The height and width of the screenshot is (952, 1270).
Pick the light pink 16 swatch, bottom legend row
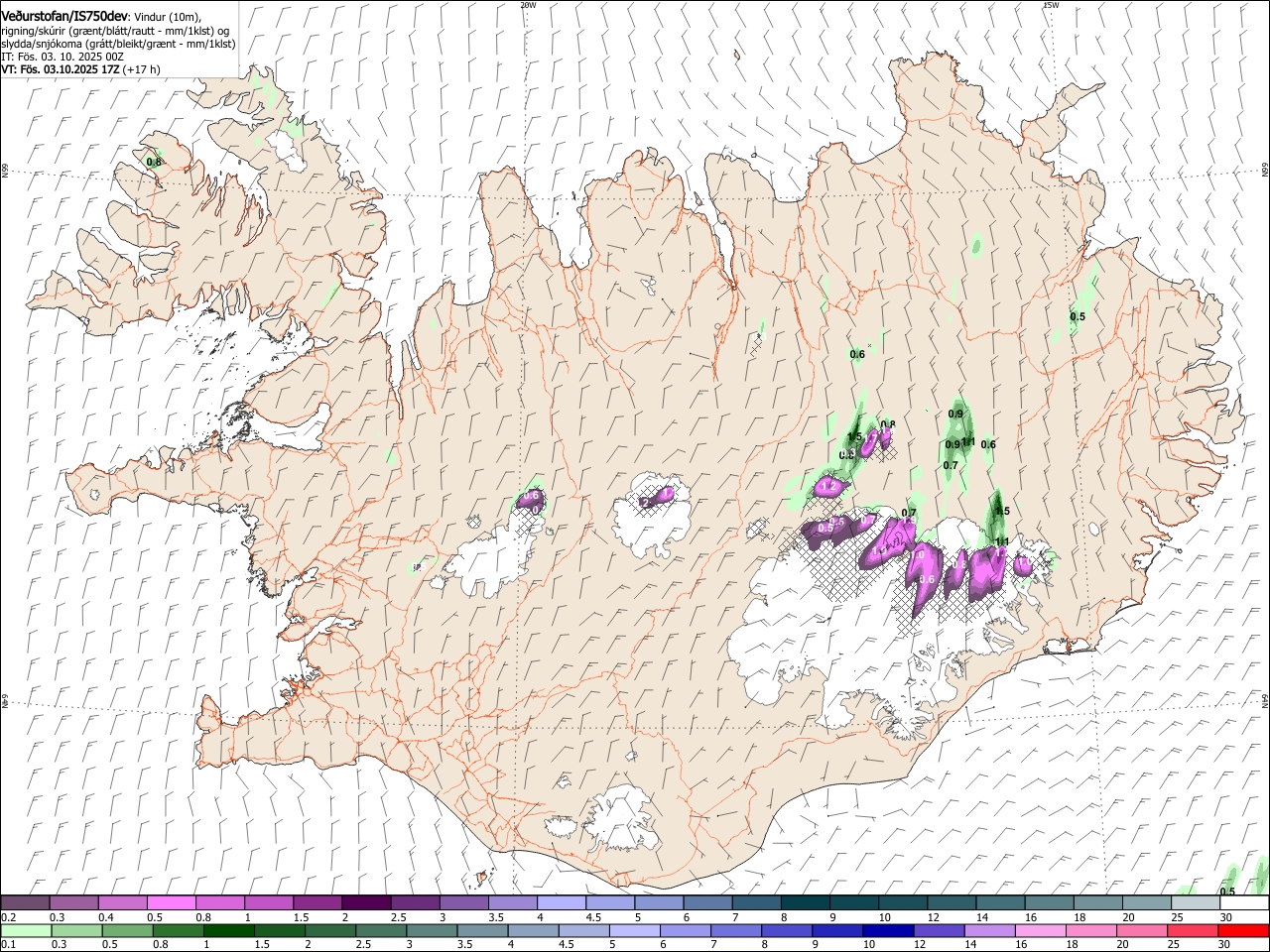1040,930
